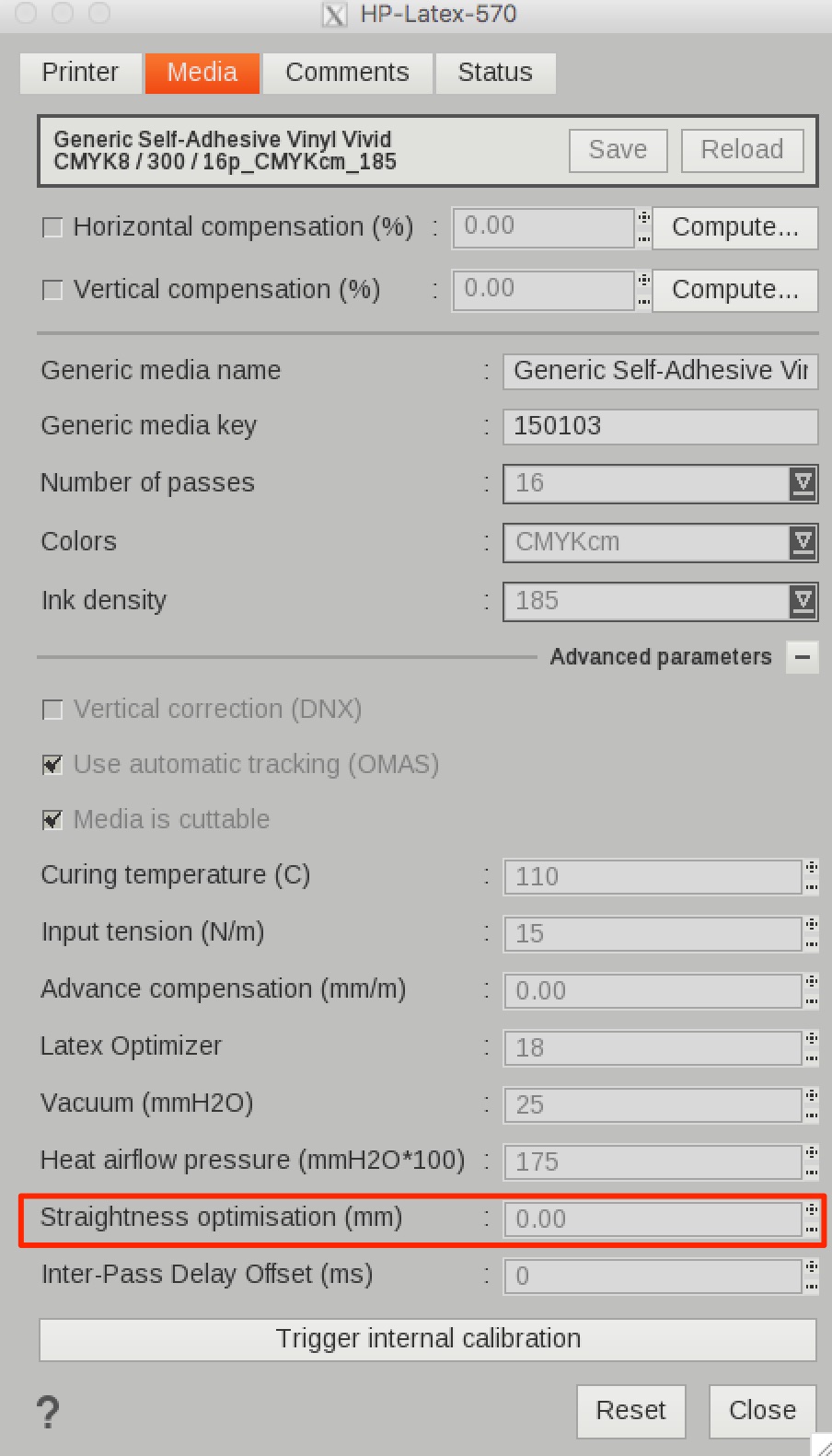Viewport: 832px width, 1456px height.
Task: Open the Status tab
Action: coord(495,73)
